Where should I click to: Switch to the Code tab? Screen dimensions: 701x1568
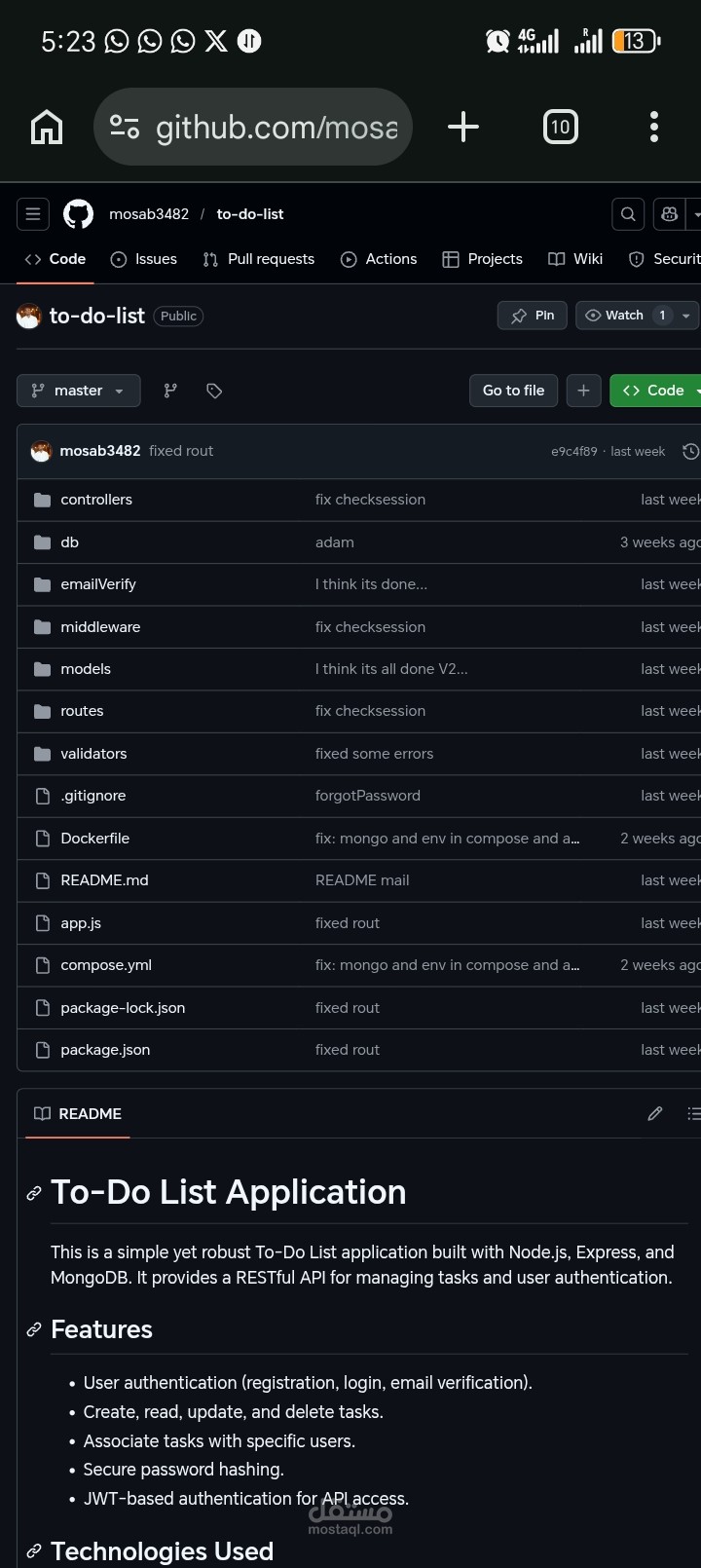point(55,259)
